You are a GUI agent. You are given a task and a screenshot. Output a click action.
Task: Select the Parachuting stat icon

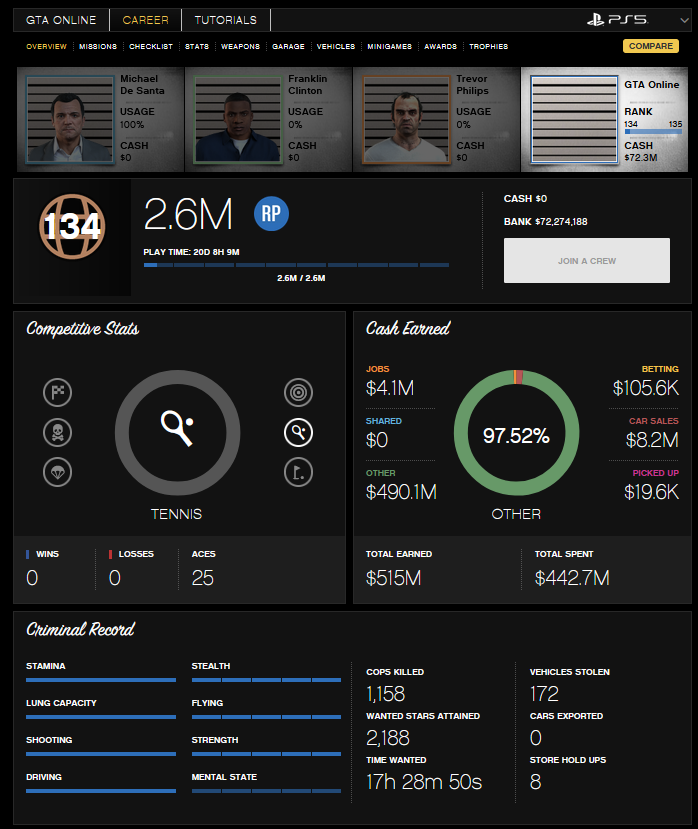pos(57,471)
